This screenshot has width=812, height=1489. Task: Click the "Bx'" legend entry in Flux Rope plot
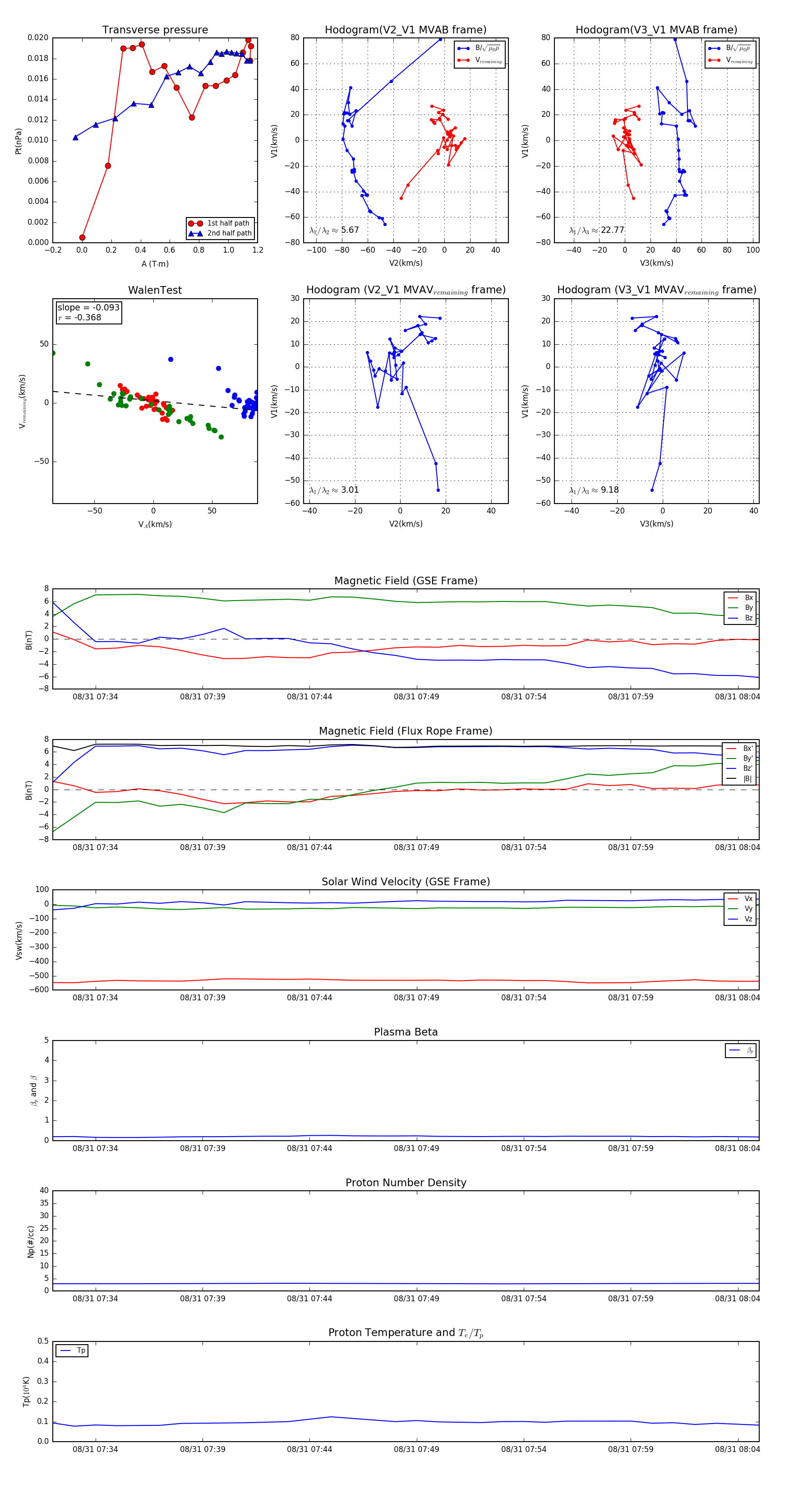point(740,748)
